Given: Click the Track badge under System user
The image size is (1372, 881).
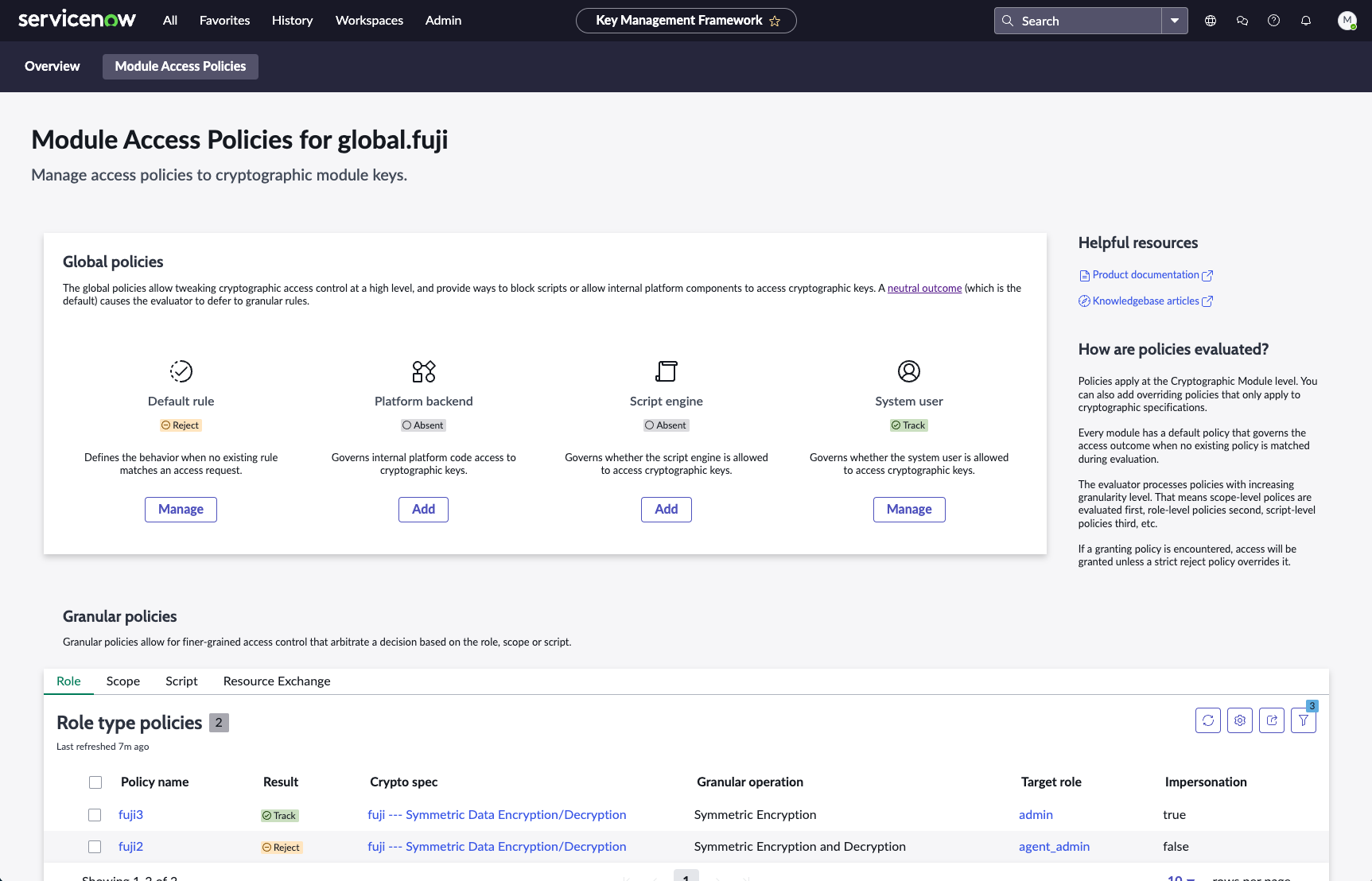Looking at the screenshot, I should point(909,425).
